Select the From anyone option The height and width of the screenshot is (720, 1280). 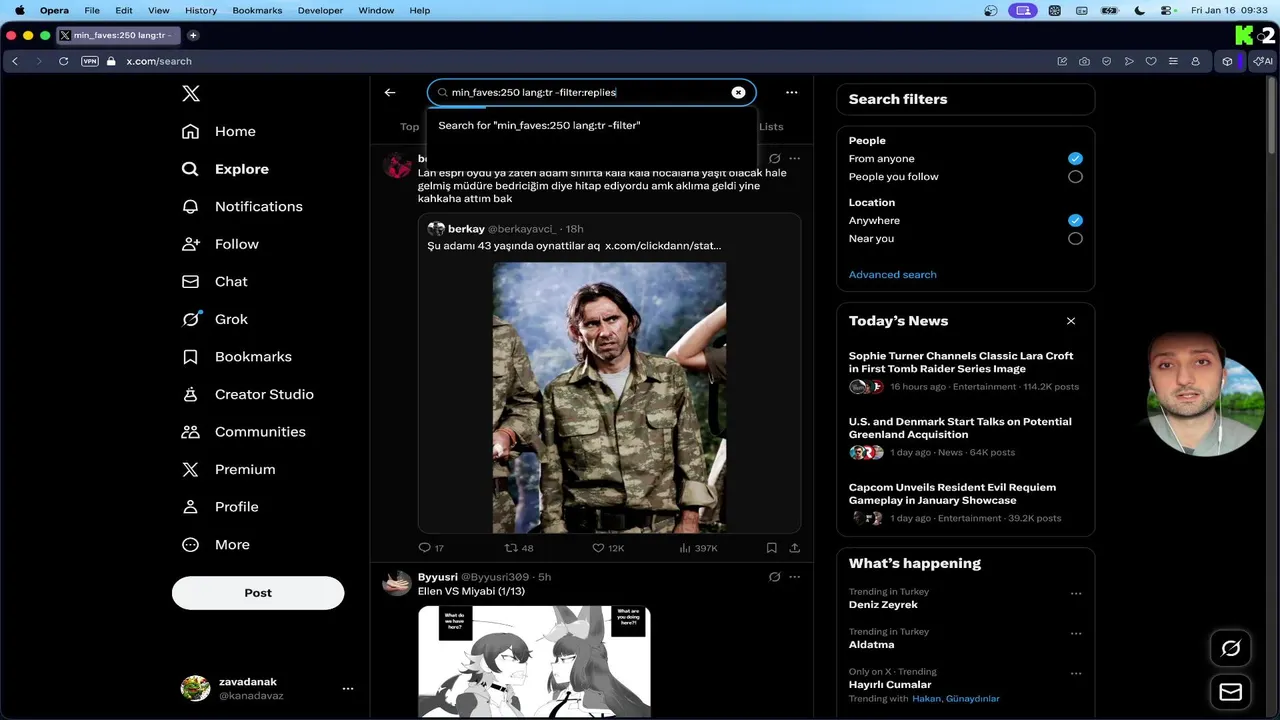click(1075, 158)
